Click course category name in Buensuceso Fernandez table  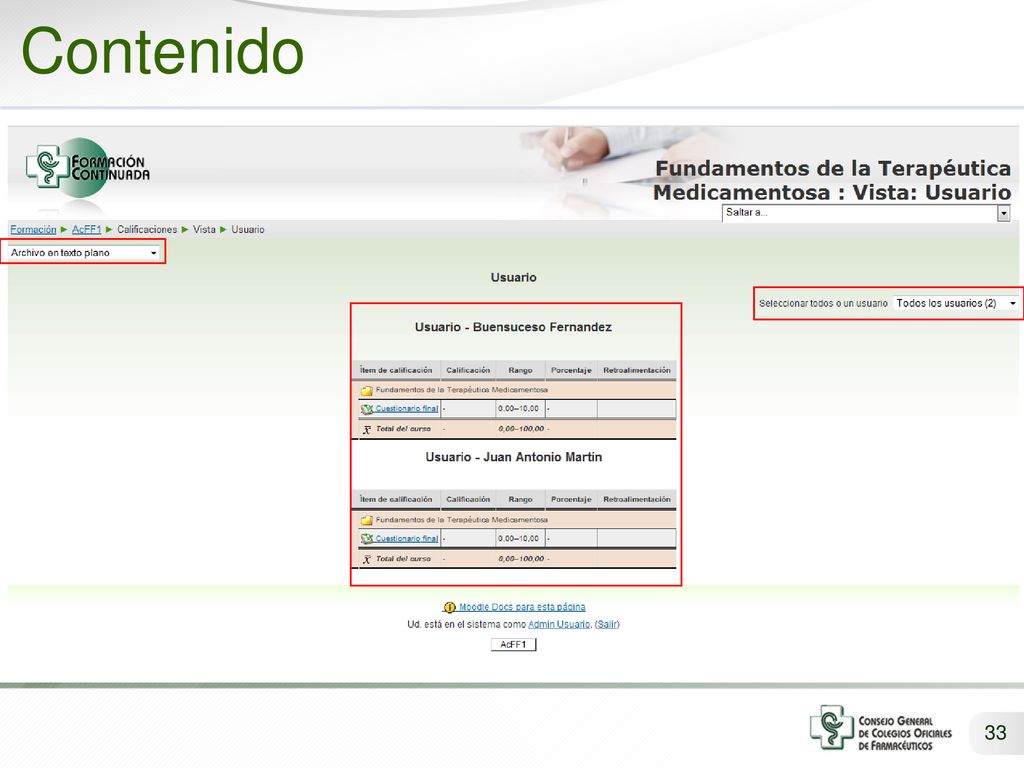coord(462,391)
